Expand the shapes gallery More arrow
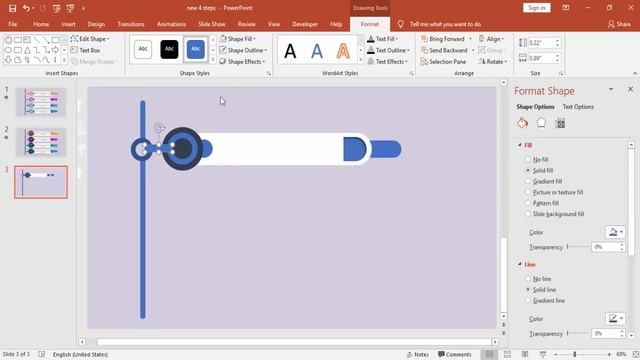The width and height of the screenshot is (640, 360). point(64,60)
